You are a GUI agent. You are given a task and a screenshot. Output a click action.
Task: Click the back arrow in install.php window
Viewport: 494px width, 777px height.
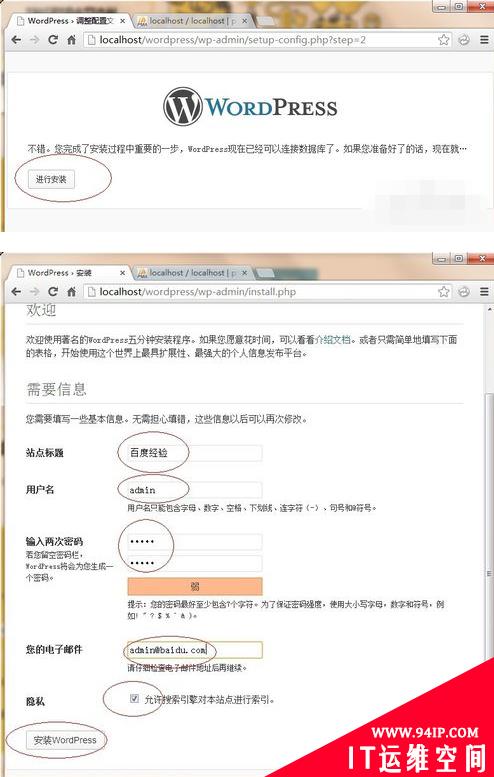tap(16, 292)
